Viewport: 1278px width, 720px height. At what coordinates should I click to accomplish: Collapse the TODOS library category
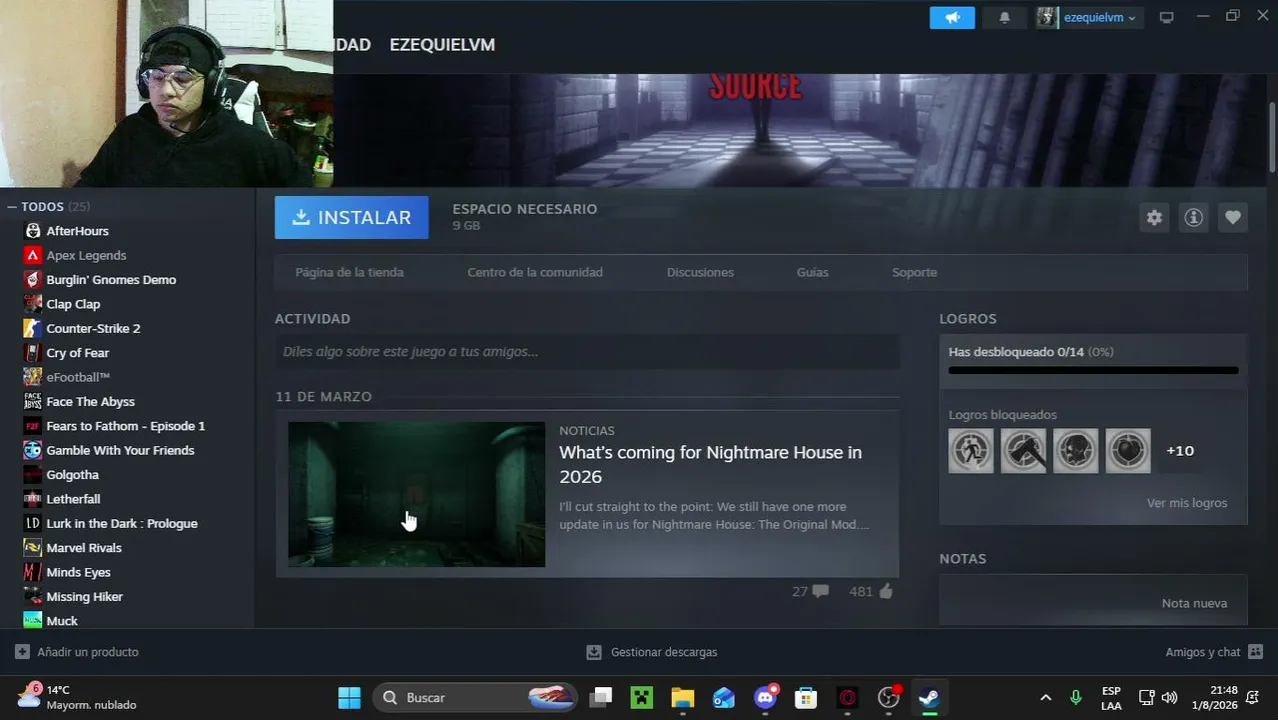pyautogui.click(x=12, y=207)
